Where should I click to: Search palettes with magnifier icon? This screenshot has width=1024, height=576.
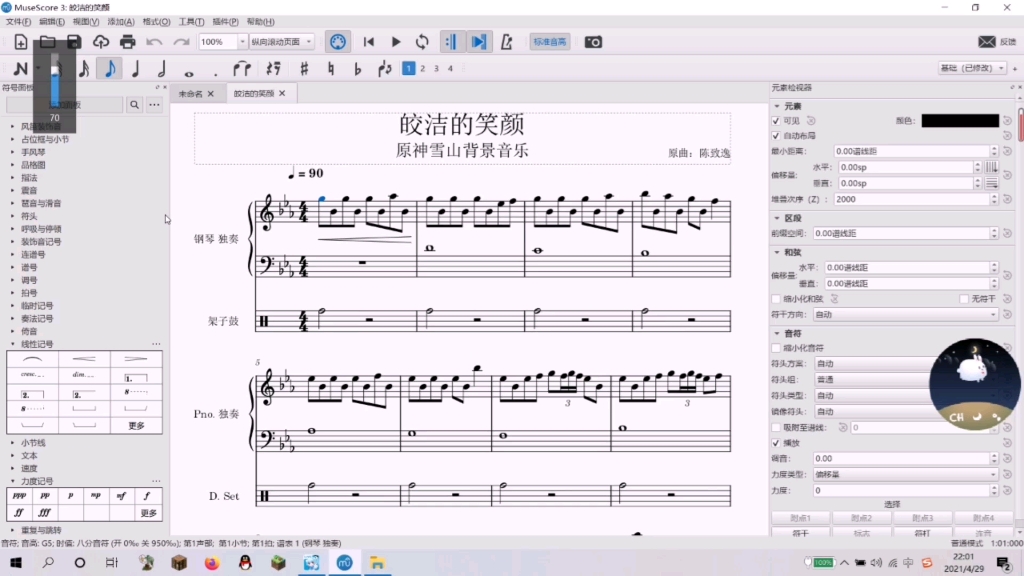tap(134, 104)
